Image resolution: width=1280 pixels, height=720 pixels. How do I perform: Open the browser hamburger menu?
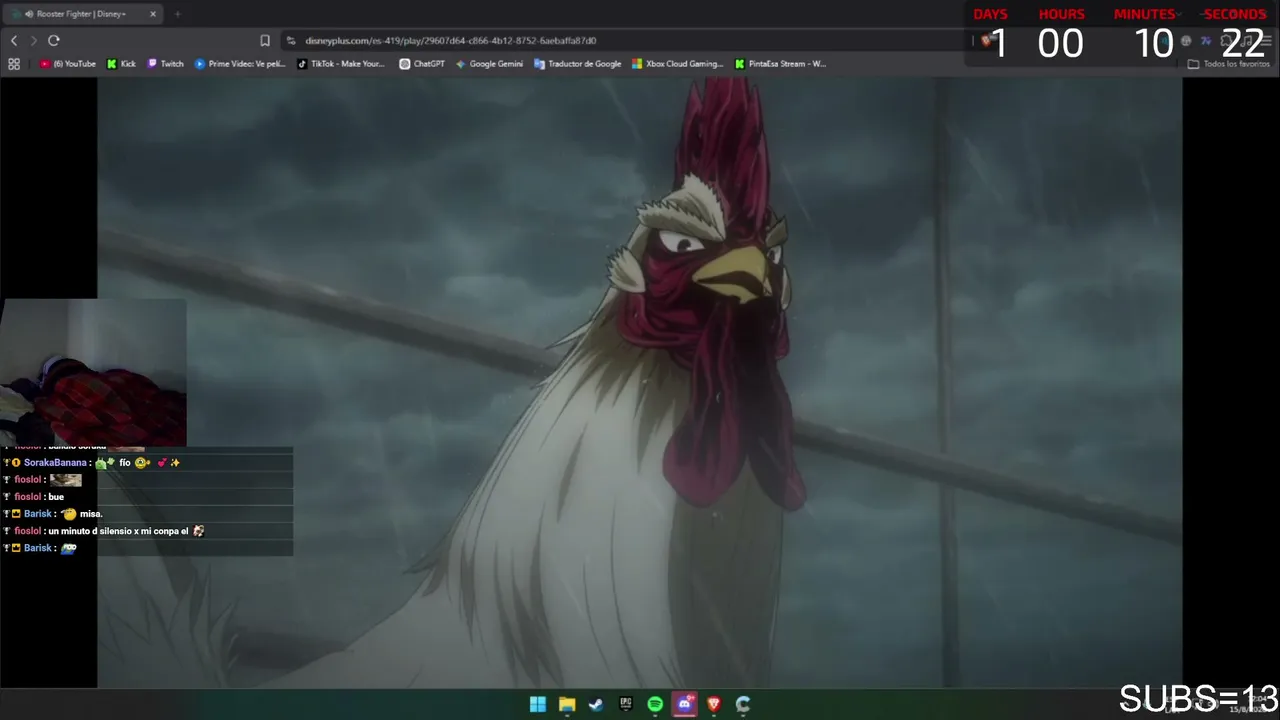point(1266,40)
